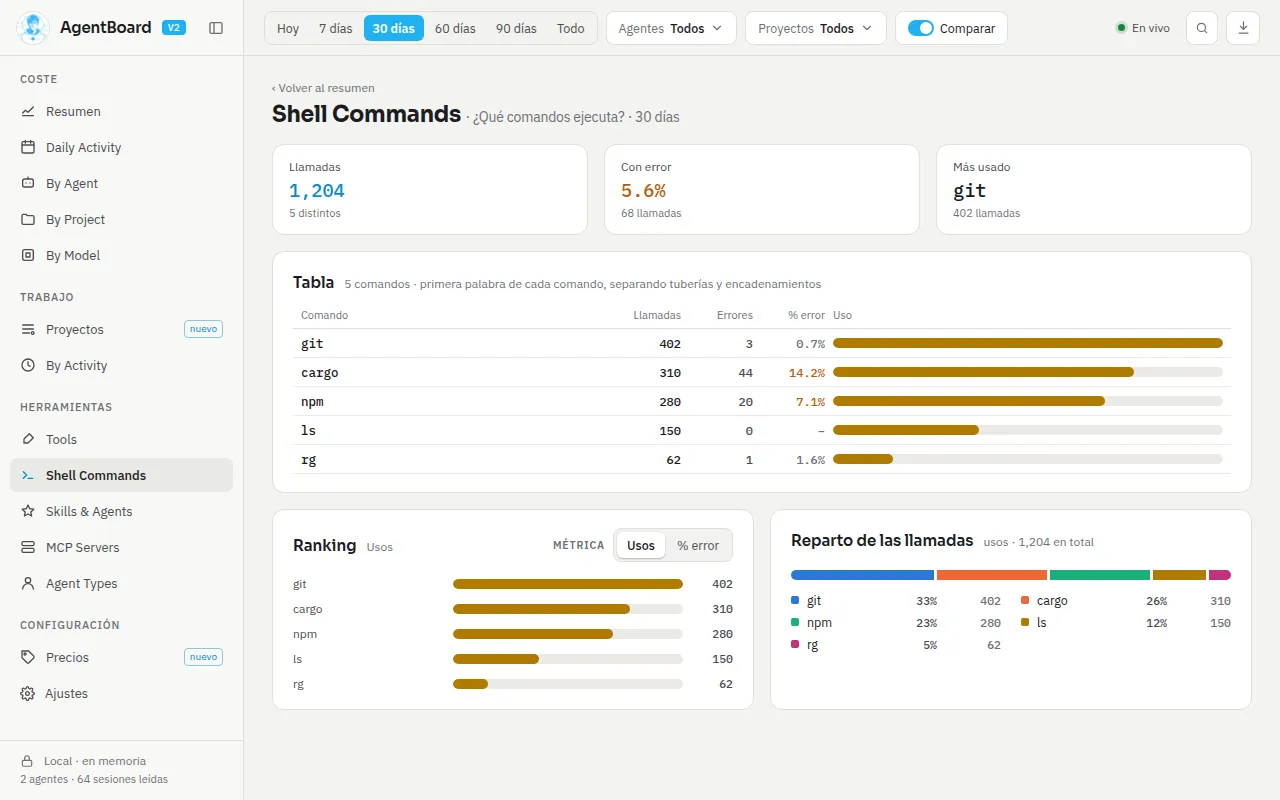Select the 60 días range tab
This screenshot has width=1280, height=800.
point(455,28)
